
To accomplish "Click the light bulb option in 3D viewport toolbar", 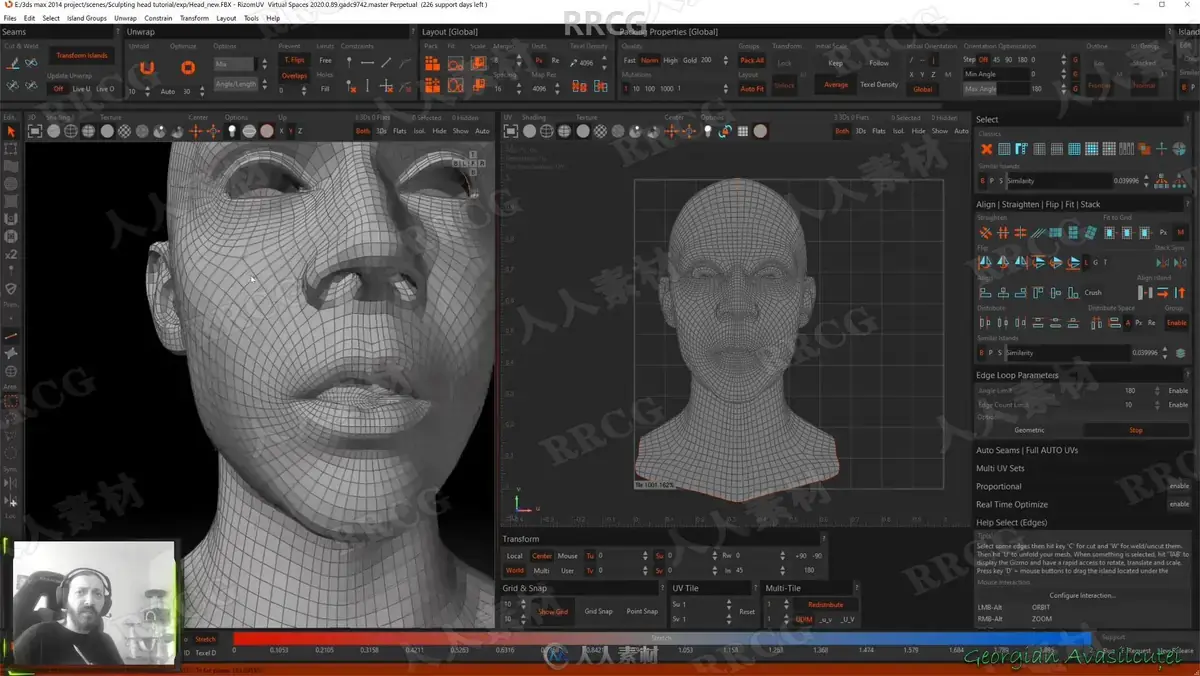I will [232, 131].
